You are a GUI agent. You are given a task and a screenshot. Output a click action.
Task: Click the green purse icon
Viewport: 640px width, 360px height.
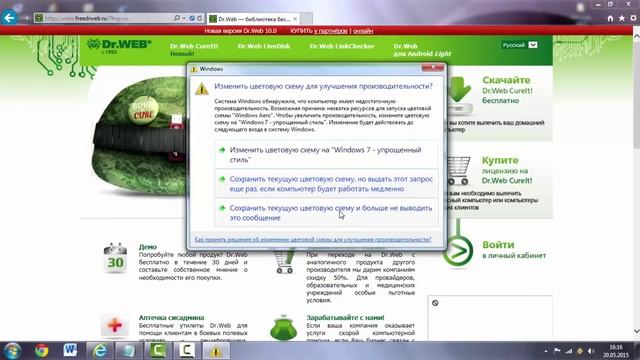tap(283, 327)
